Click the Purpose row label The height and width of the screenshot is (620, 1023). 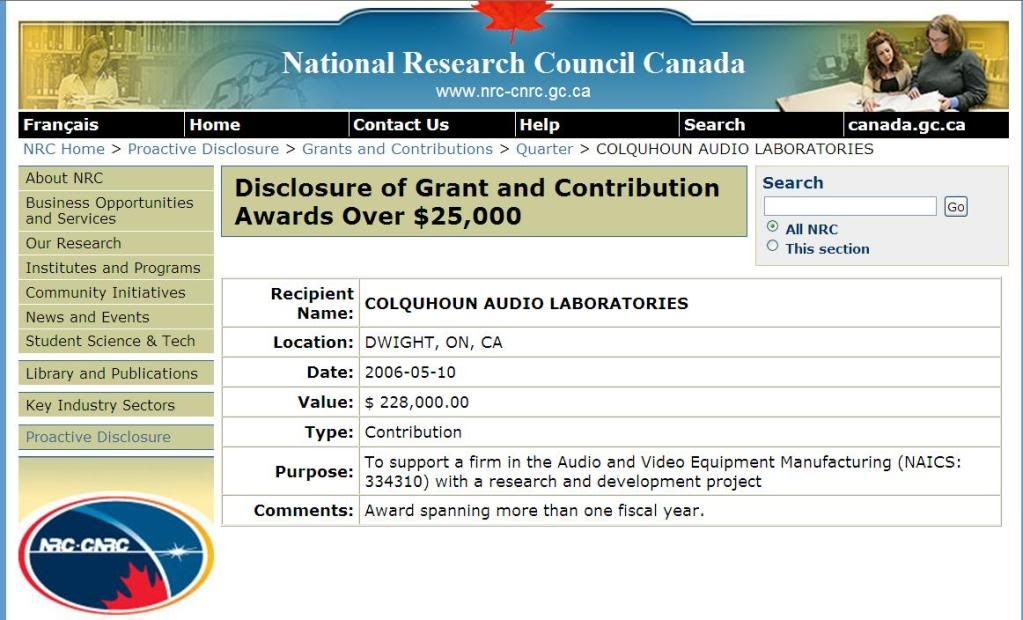pyautogui.click(x=314, y=472)
